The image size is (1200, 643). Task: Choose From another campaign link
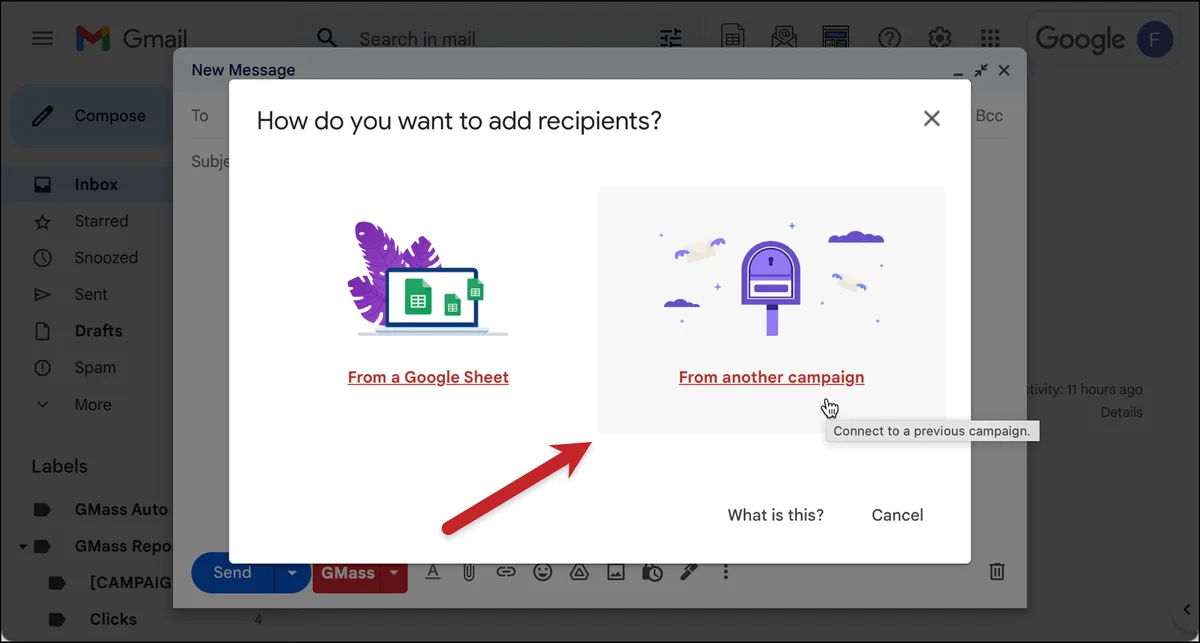[771, 377]
